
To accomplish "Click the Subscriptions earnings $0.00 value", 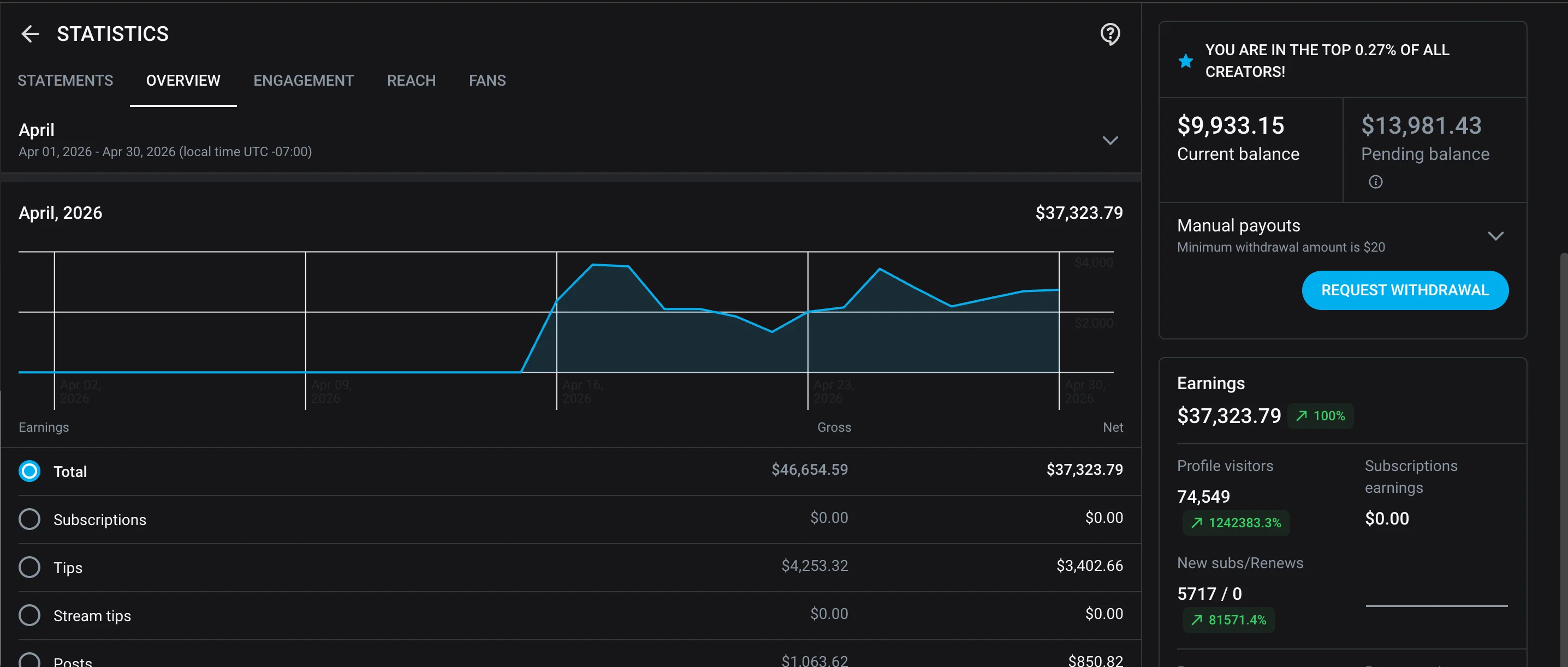I will (1387, 519).
